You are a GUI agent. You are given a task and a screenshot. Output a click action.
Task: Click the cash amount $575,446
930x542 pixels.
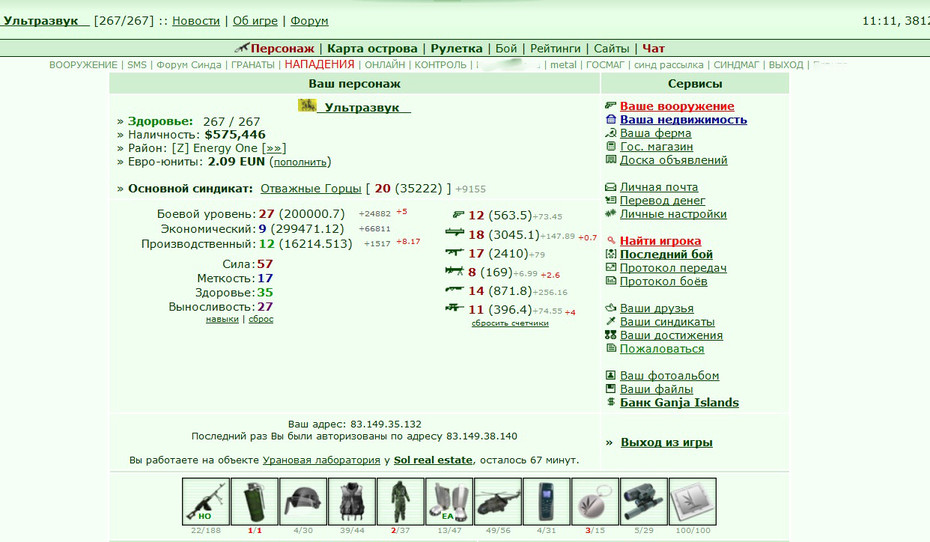[235, 135]
